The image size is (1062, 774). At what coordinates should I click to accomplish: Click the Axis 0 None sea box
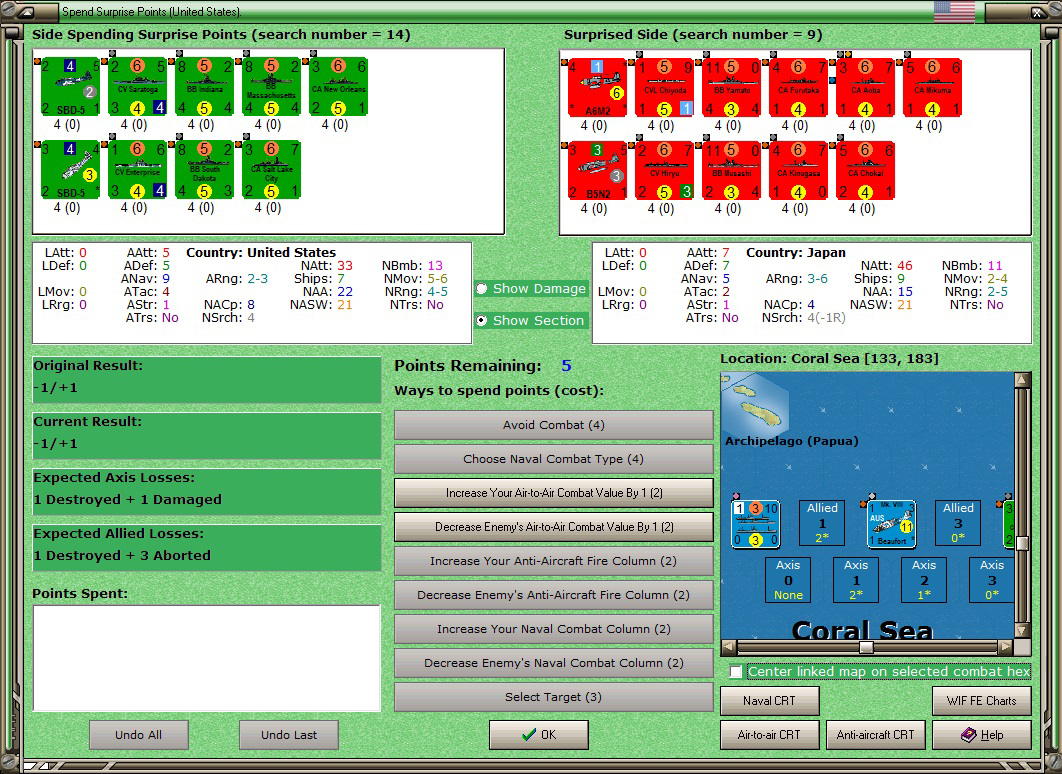pos(788,580)
